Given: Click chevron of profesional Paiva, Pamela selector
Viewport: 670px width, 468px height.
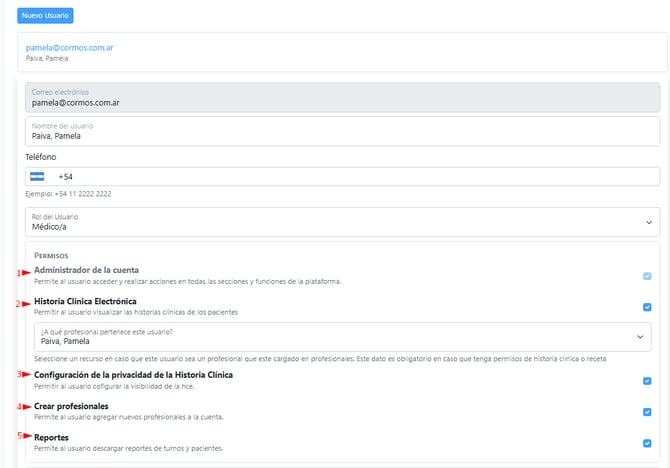Looking at the screenshot, I should (640, 337).
